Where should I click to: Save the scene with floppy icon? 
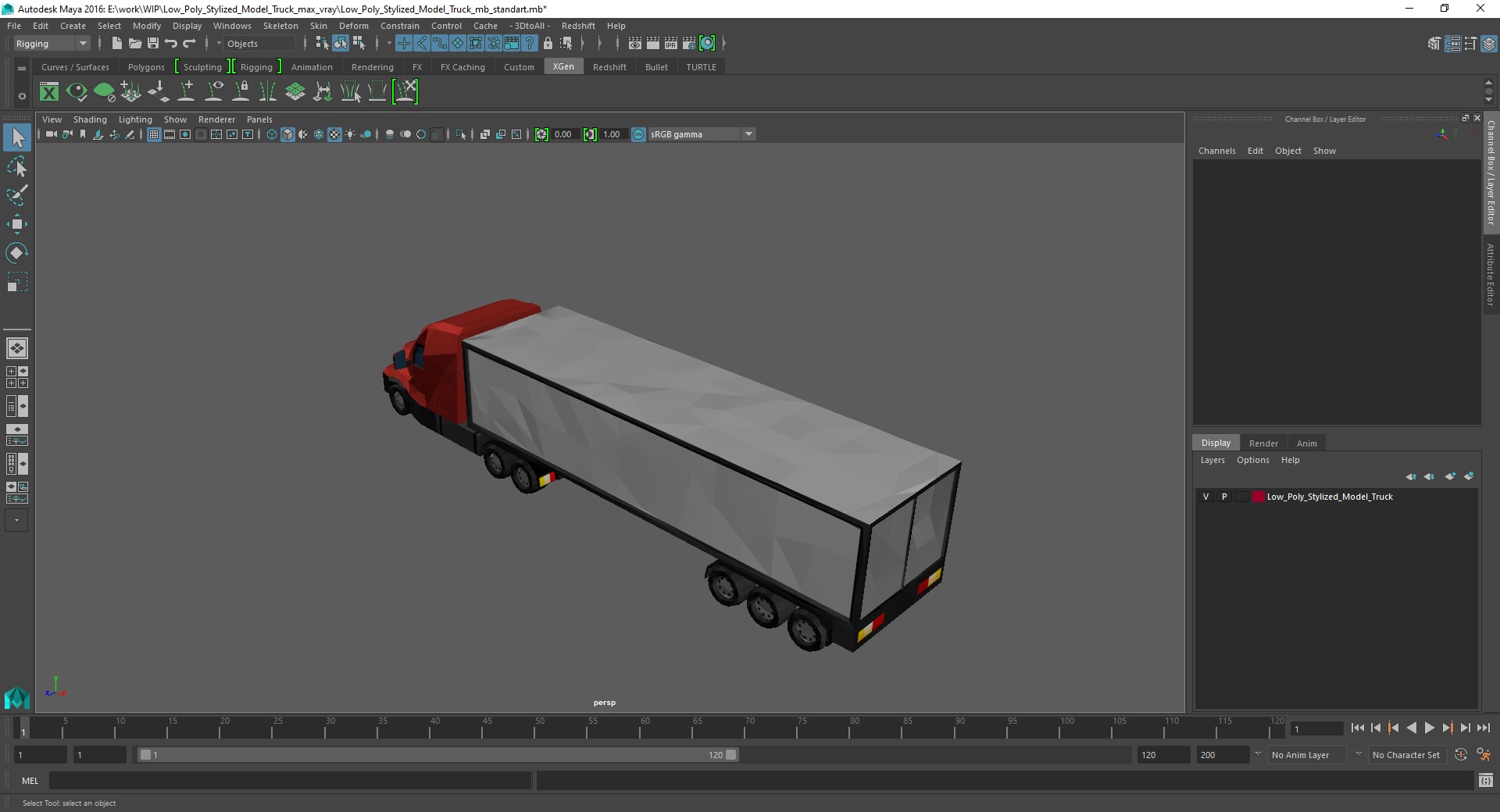(x=153, y=44)
